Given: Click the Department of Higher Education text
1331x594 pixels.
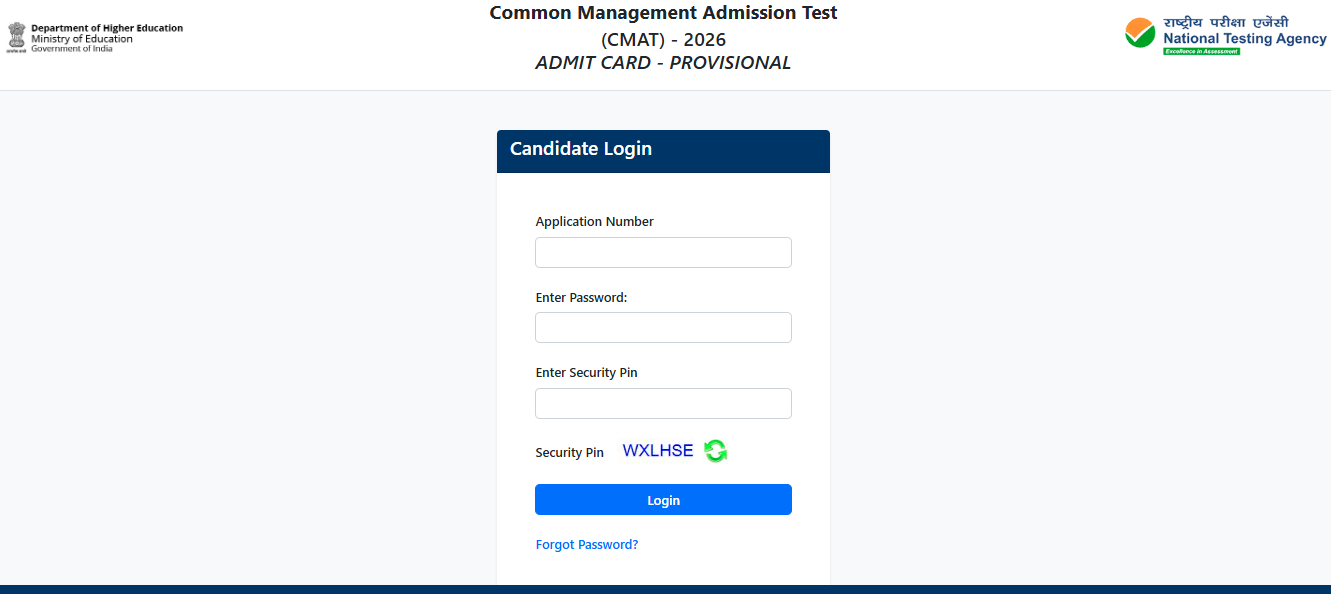Looking at the screenshot, I should pyautogui.click(x=107, y=28).
